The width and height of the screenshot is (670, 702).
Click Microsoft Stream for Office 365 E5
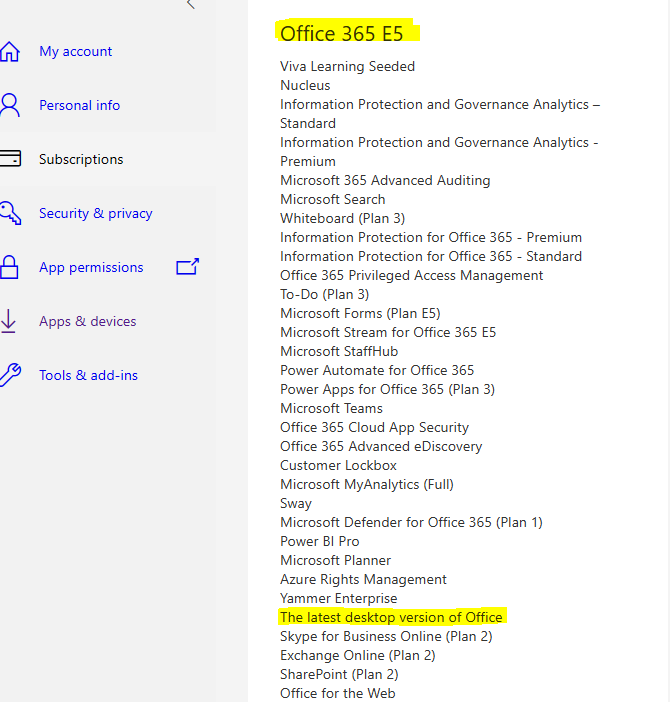[388, 332]
